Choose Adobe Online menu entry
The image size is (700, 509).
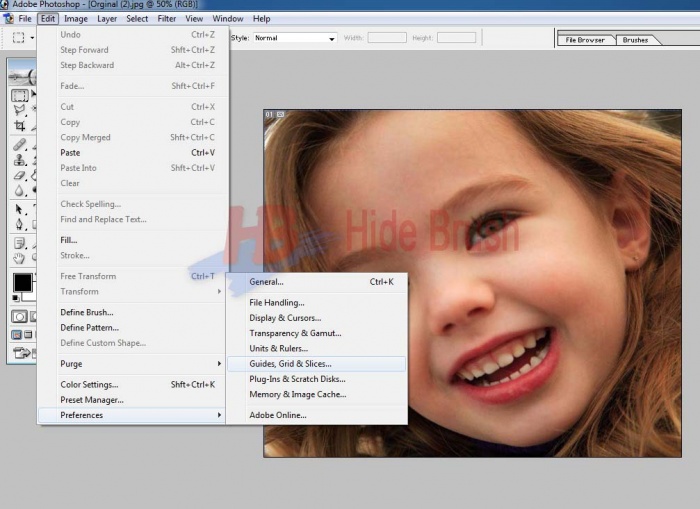tap(317, 415)
